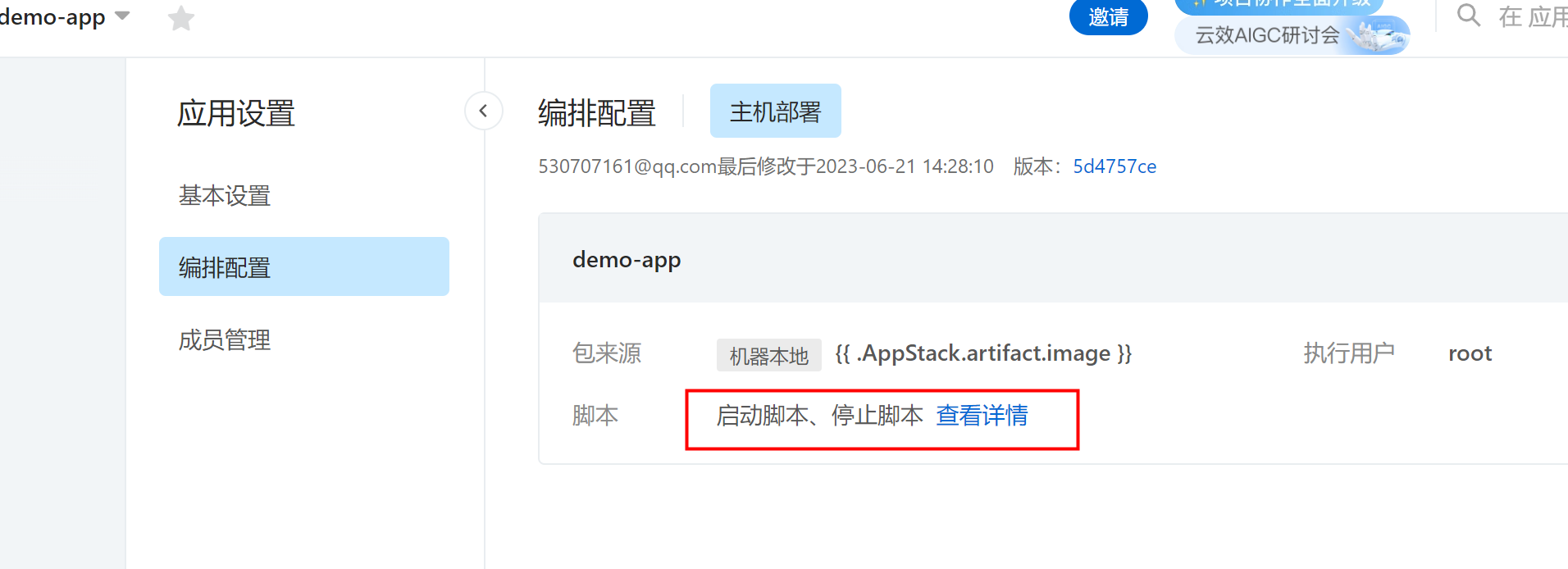The width and height of the screenshot is (1568, 569).
Task: Click the root execution user value
Action: (1470, 353)
